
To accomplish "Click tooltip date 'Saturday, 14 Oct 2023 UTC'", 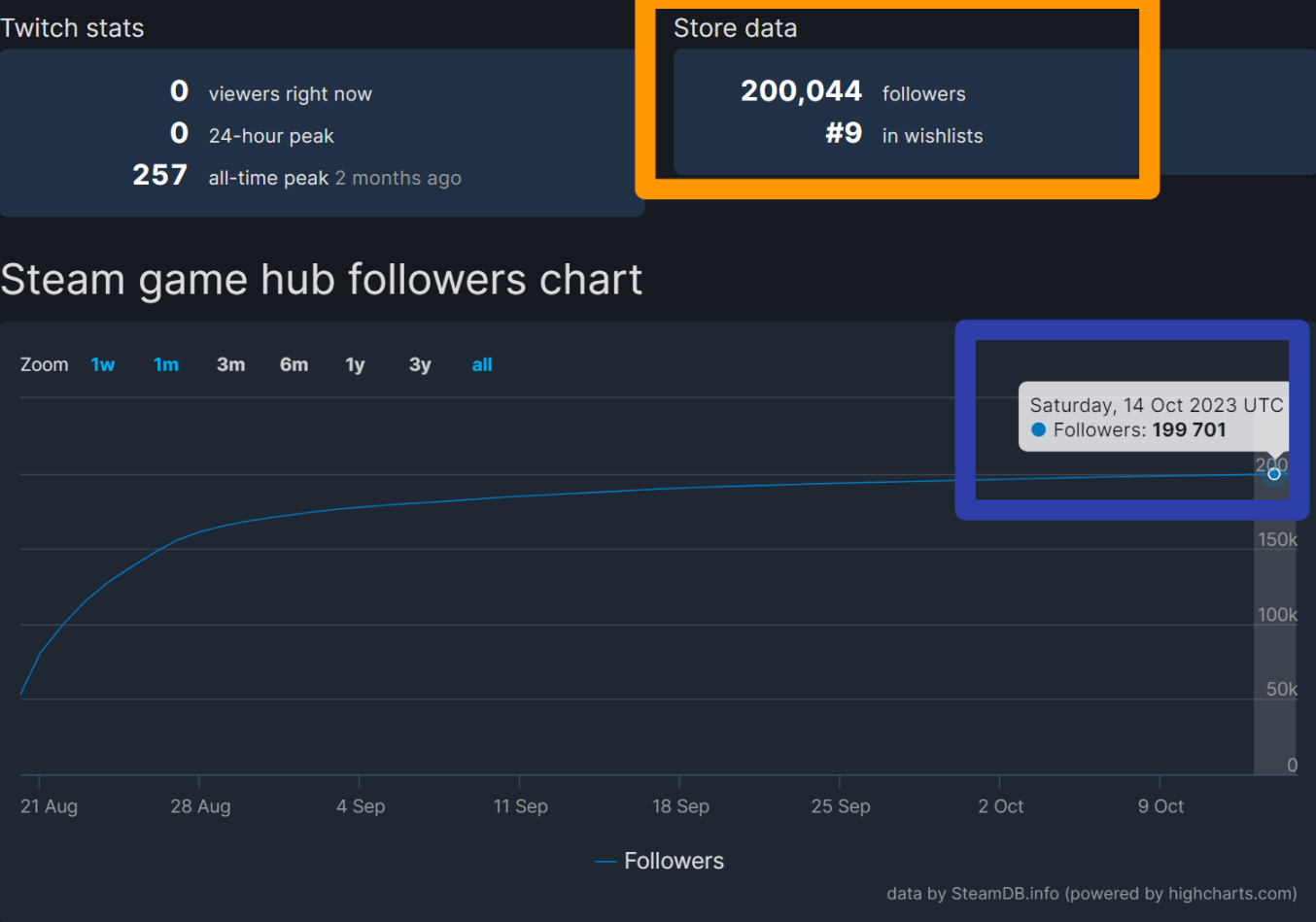I will [1157, 405].
